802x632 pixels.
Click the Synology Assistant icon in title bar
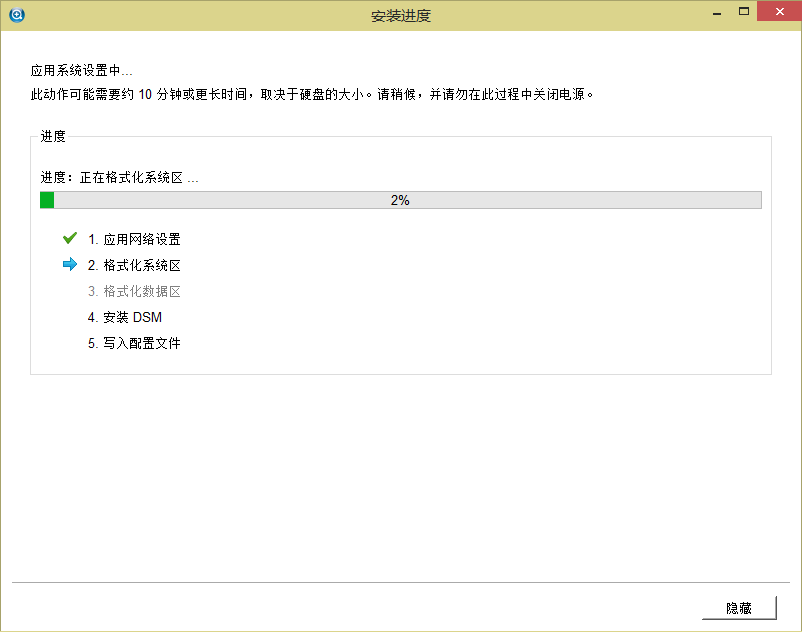point(15,15)
